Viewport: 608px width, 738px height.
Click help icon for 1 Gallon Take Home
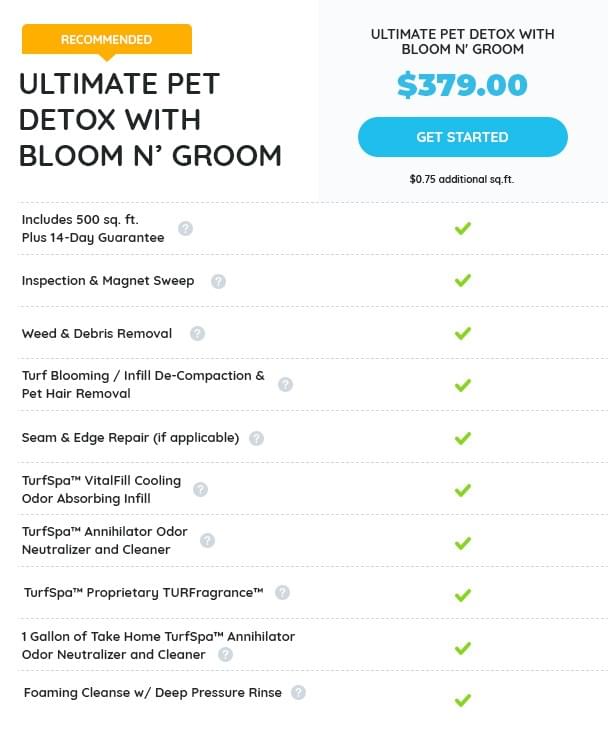[225, 654]
